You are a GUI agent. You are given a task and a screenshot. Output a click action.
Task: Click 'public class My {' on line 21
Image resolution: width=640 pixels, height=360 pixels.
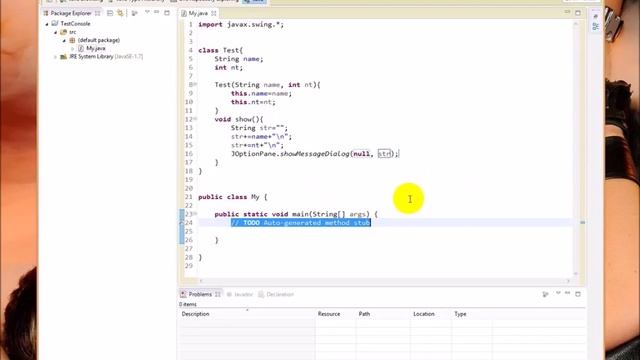pyautogui.click(x=233, y=197)
